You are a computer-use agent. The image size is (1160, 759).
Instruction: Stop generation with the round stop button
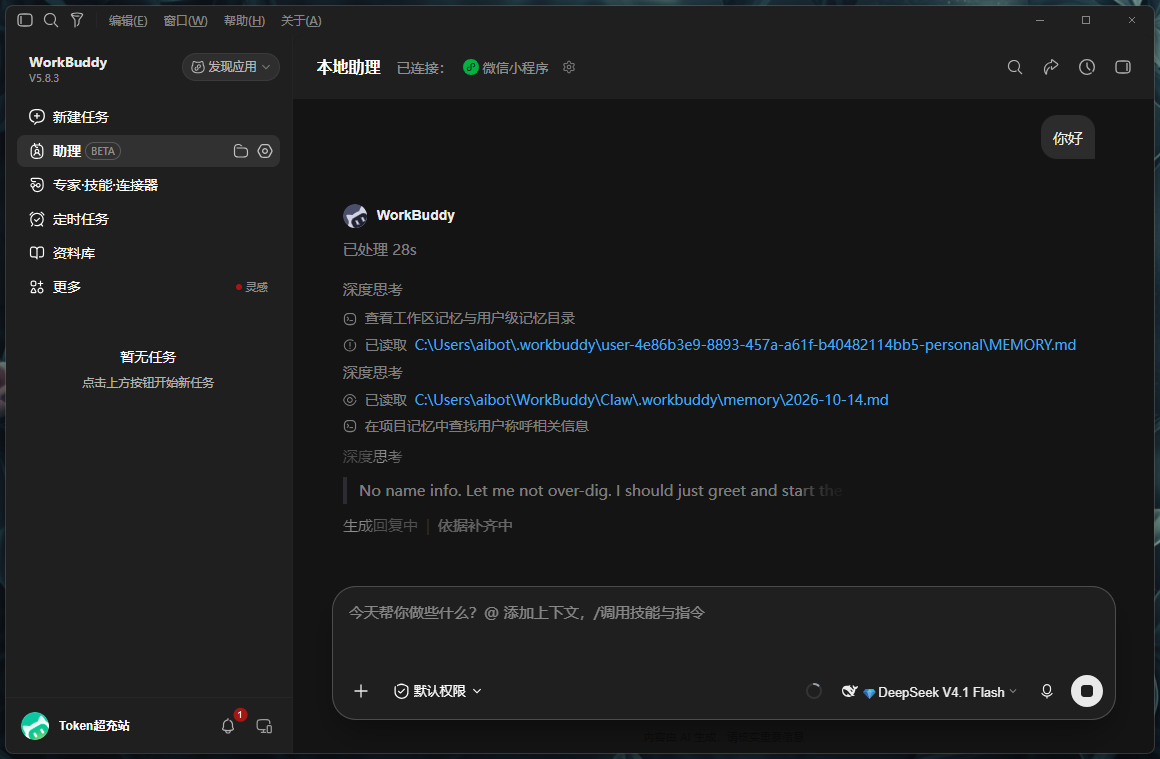point(1087,691)
